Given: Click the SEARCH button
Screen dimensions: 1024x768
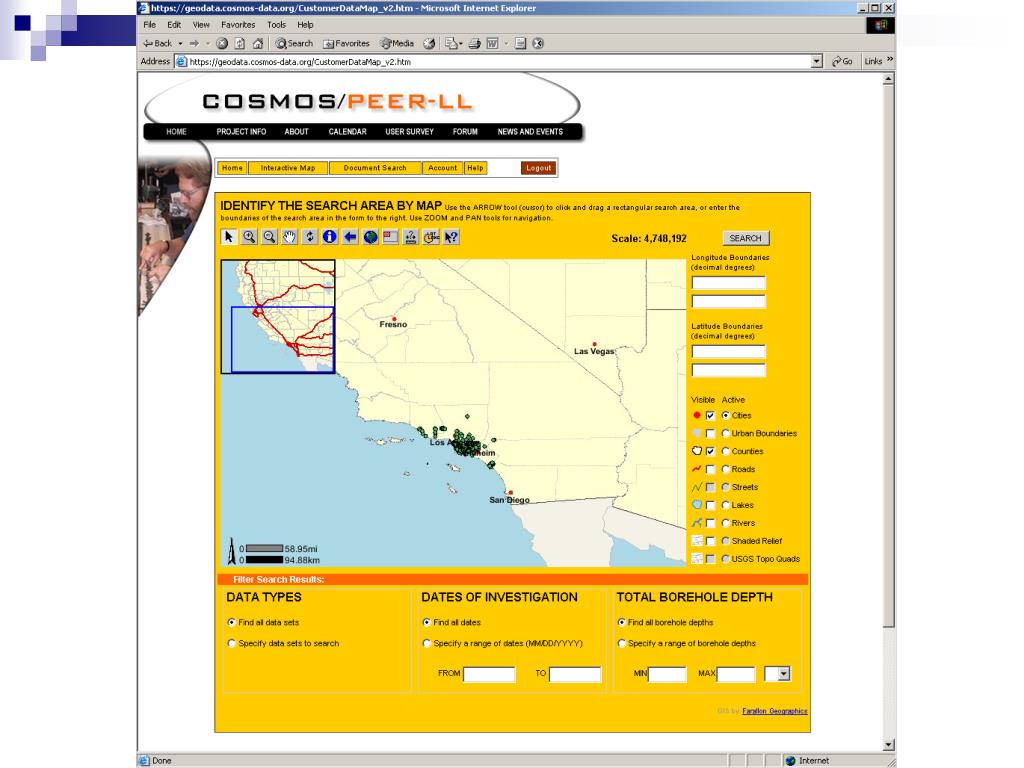Looking at the screenshot, I should coord(746,238).
